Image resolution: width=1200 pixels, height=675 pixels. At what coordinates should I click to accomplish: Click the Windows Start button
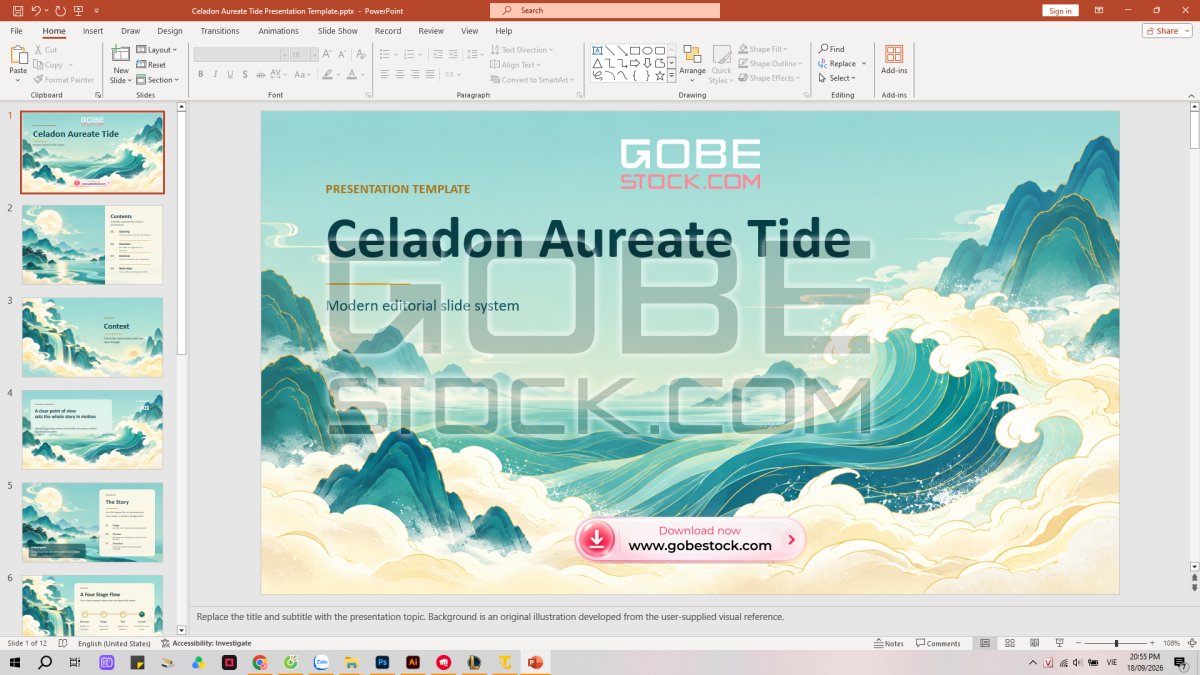[16, 662]
